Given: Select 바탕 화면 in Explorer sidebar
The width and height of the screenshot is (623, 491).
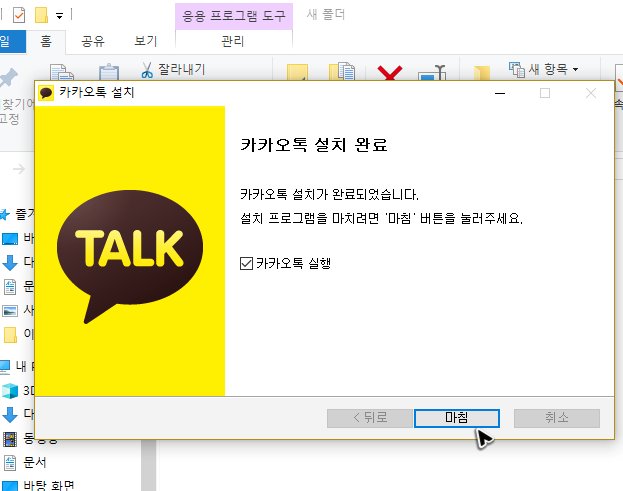Looking at the screenshot, I should [x=48, y=485].
